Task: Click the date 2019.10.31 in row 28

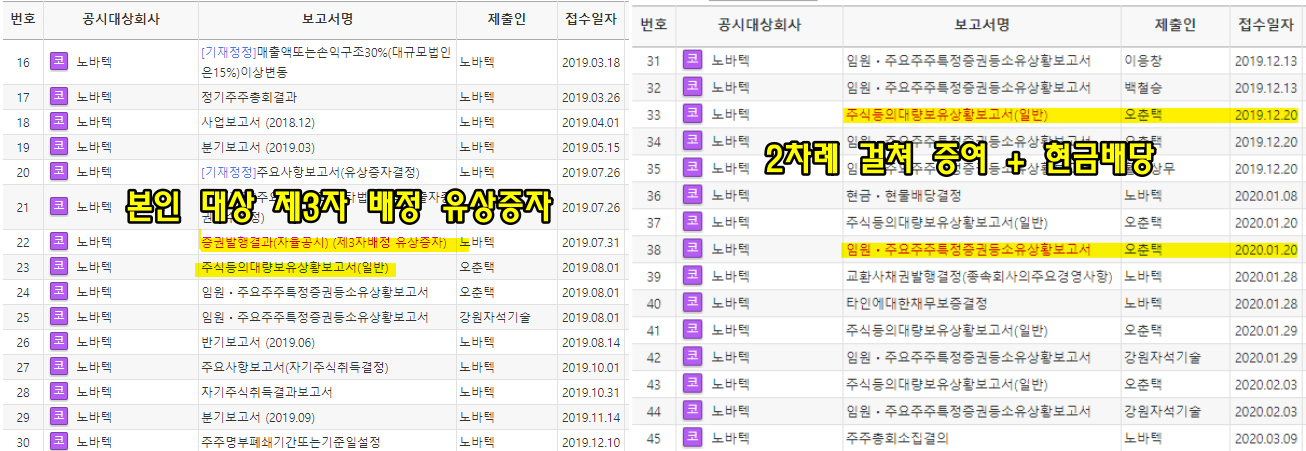Action: [591, 392]
